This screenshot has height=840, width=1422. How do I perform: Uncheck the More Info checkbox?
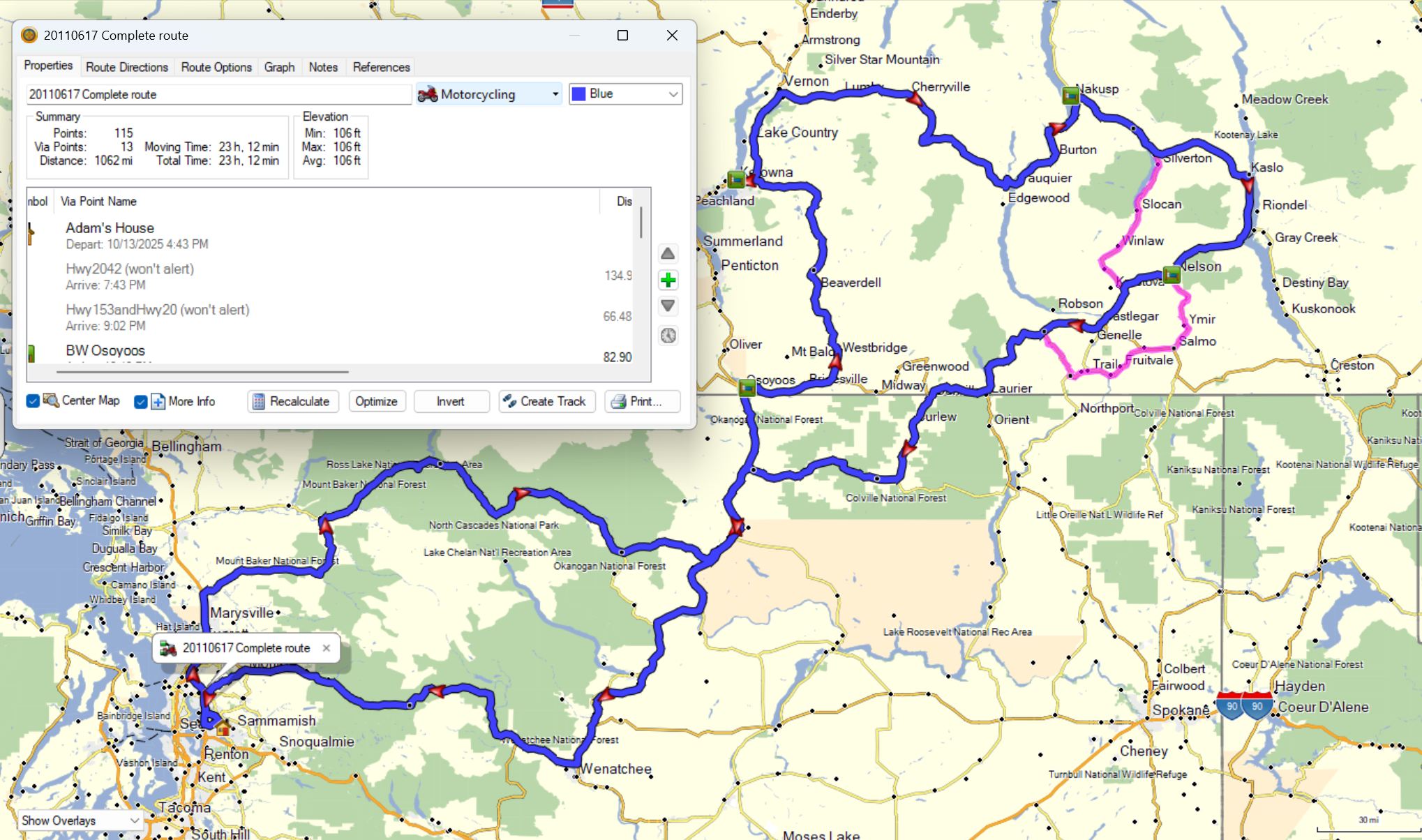(141, 402)
